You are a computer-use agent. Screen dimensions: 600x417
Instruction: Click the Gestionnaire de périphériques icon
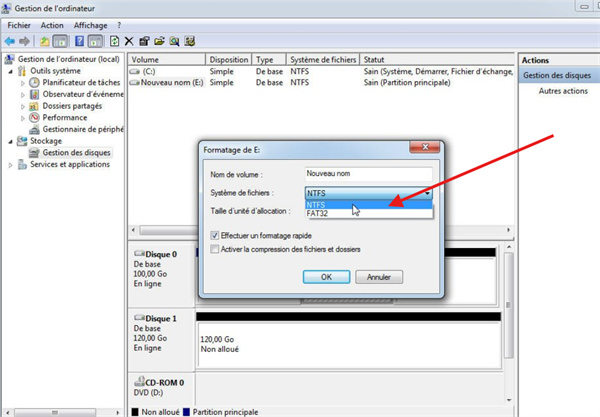click(x=34, y=129)
